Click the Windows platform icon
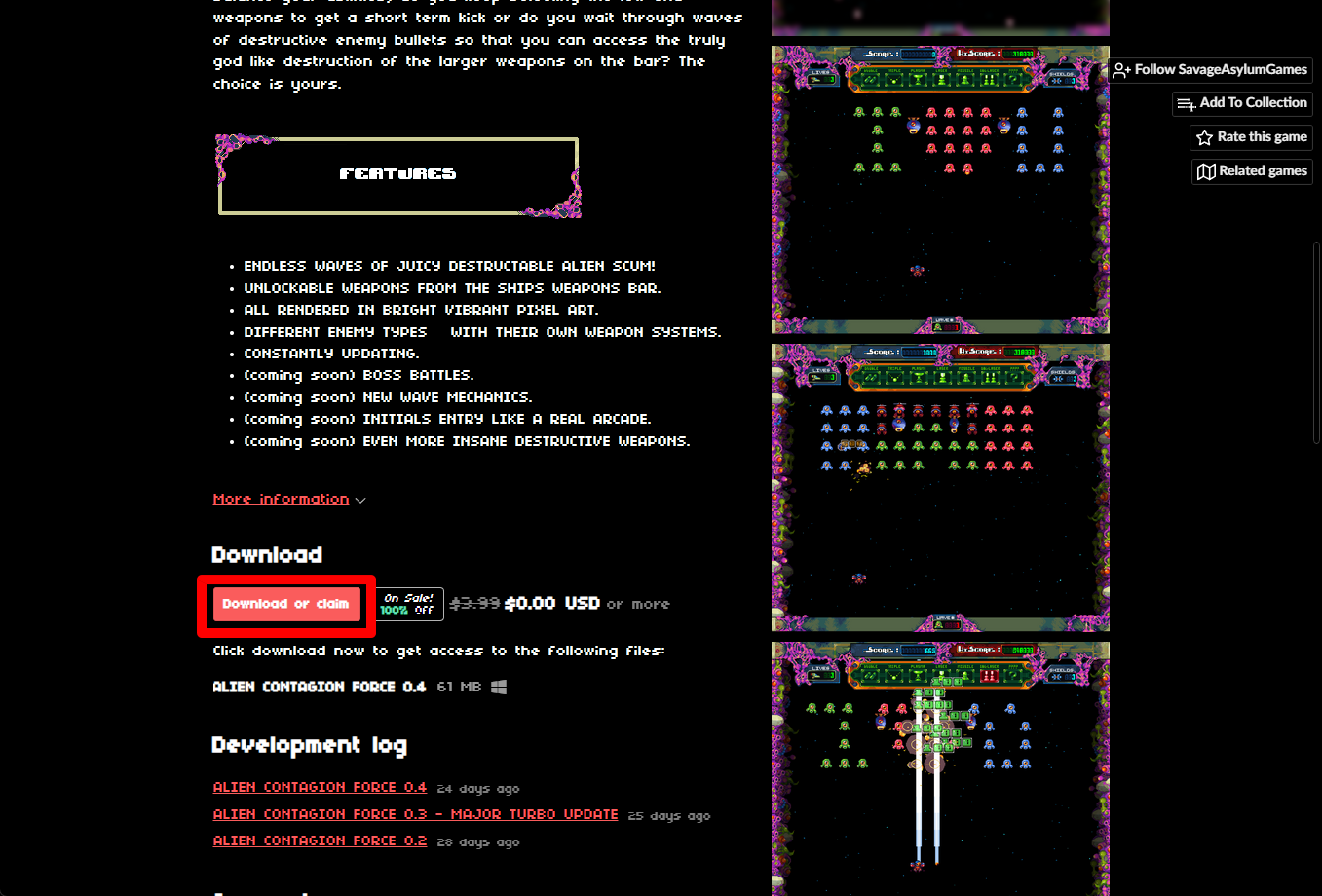Image resolution: width=1322 pixels, height=896 pixels. click(499, 687)
